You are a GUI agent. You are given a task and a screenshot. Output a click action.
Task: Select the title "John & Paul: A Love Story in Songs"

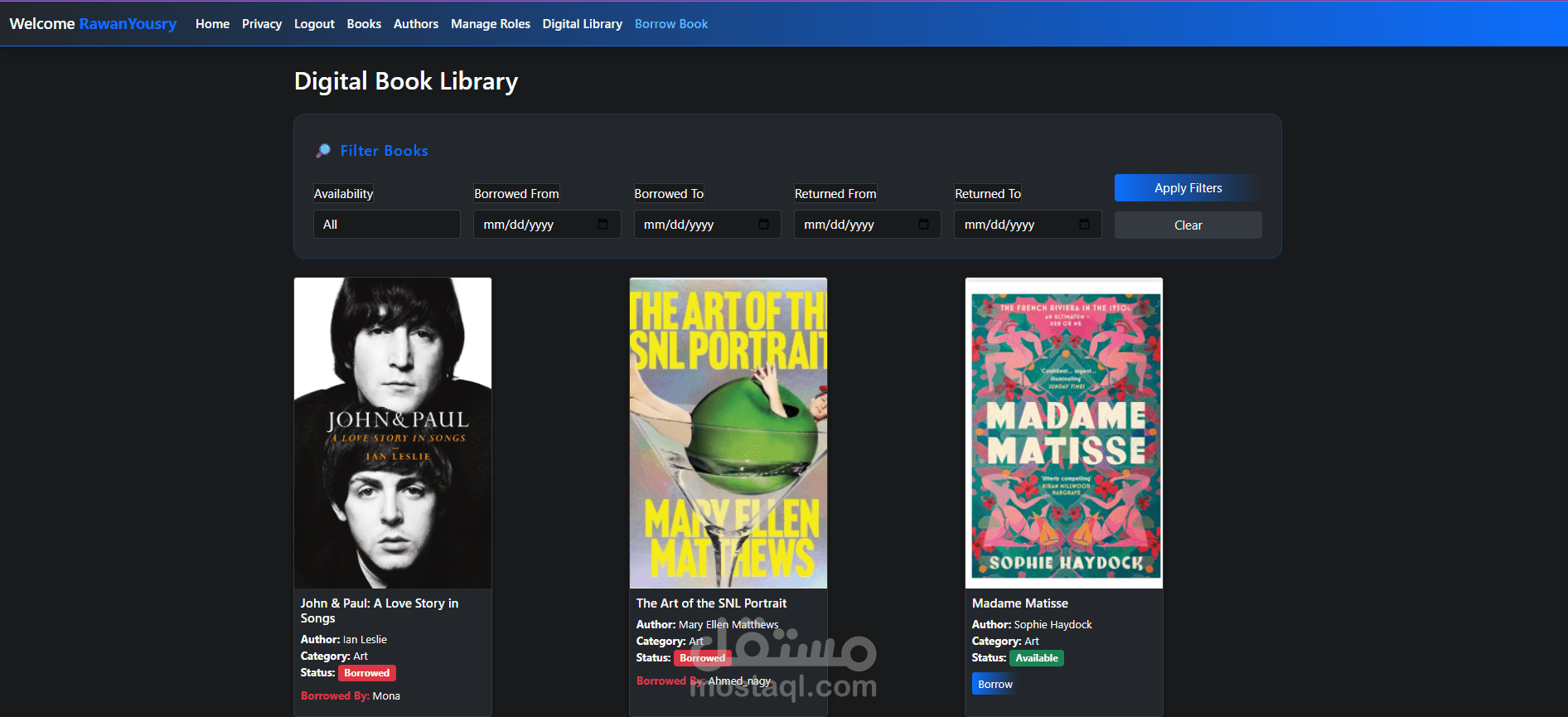pyautogui.click(x=380, y=611)
